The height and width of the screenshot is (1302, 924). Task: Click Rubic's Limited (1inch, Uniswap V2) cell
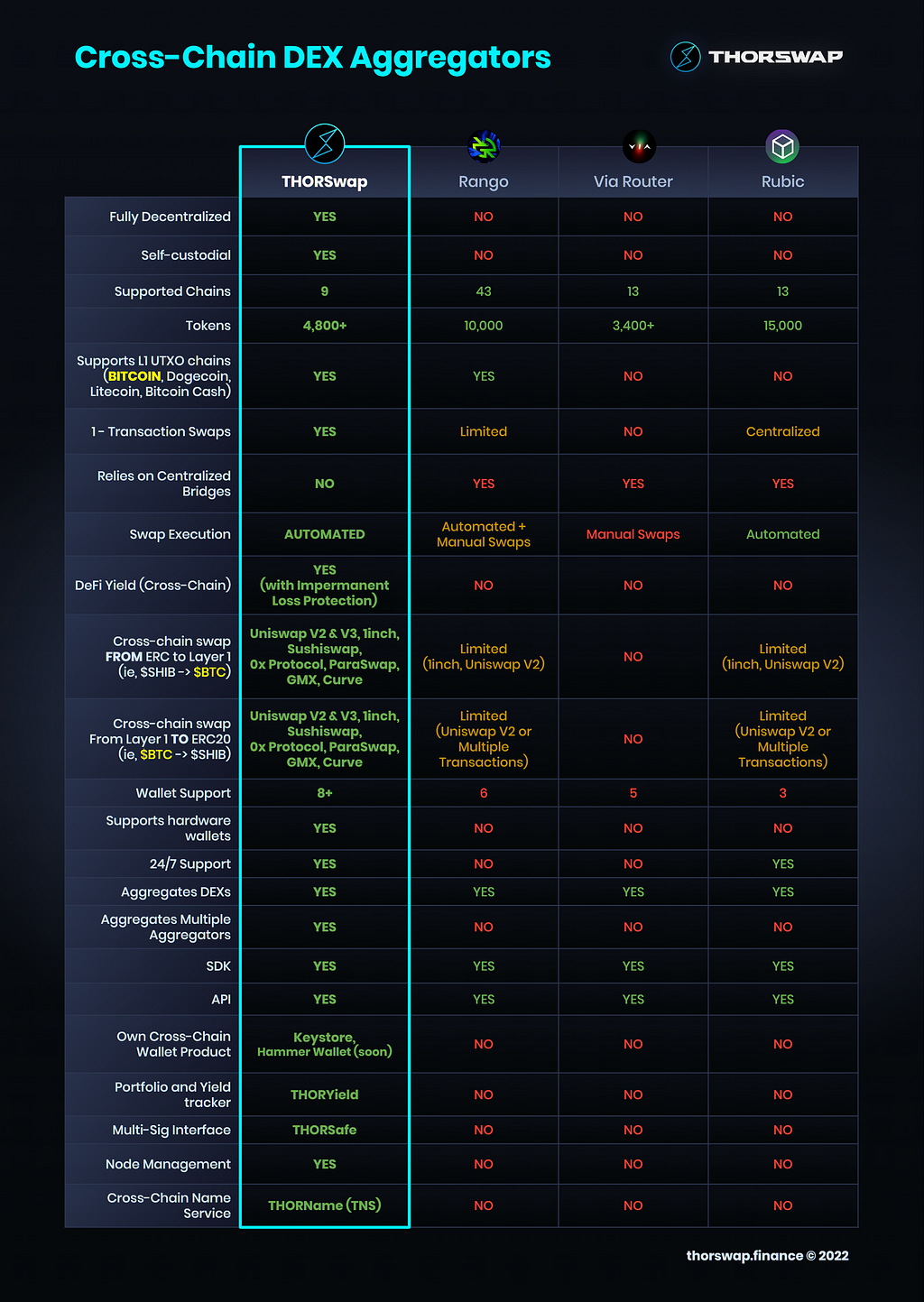(782, 656)
